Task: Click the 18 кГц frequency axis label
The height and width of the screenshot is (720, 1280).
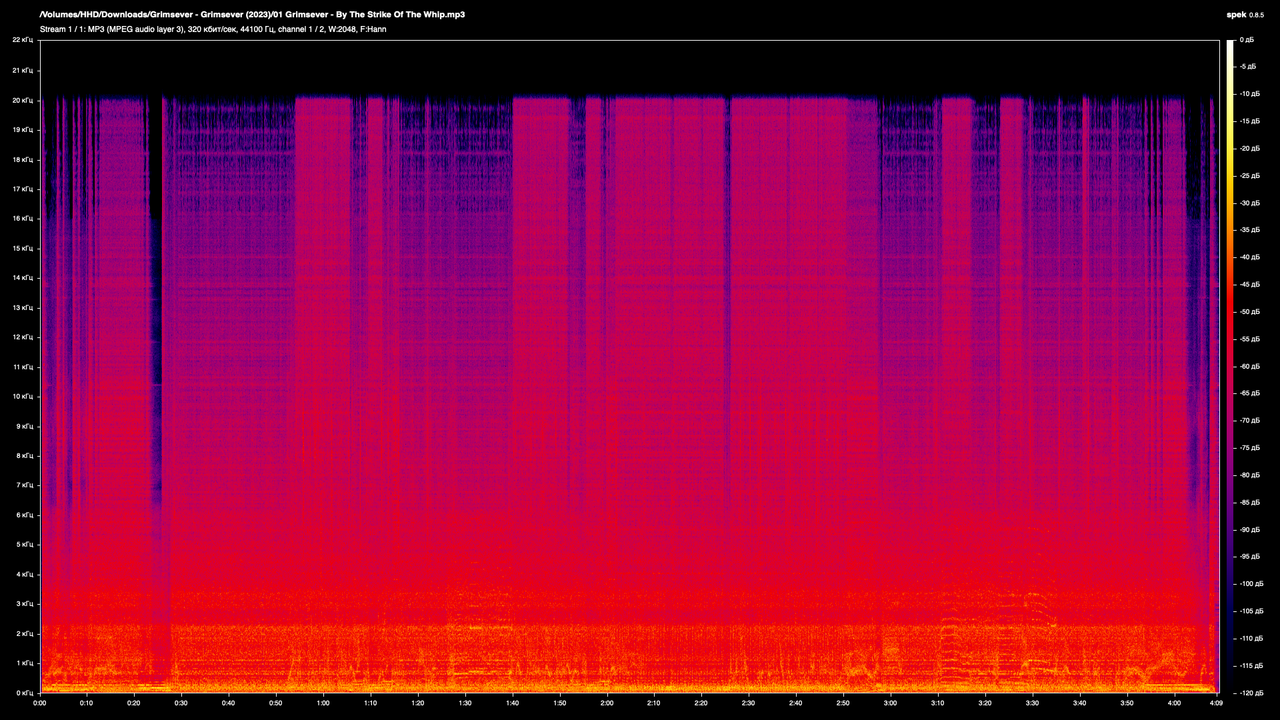Action: [x=22, y=159]
